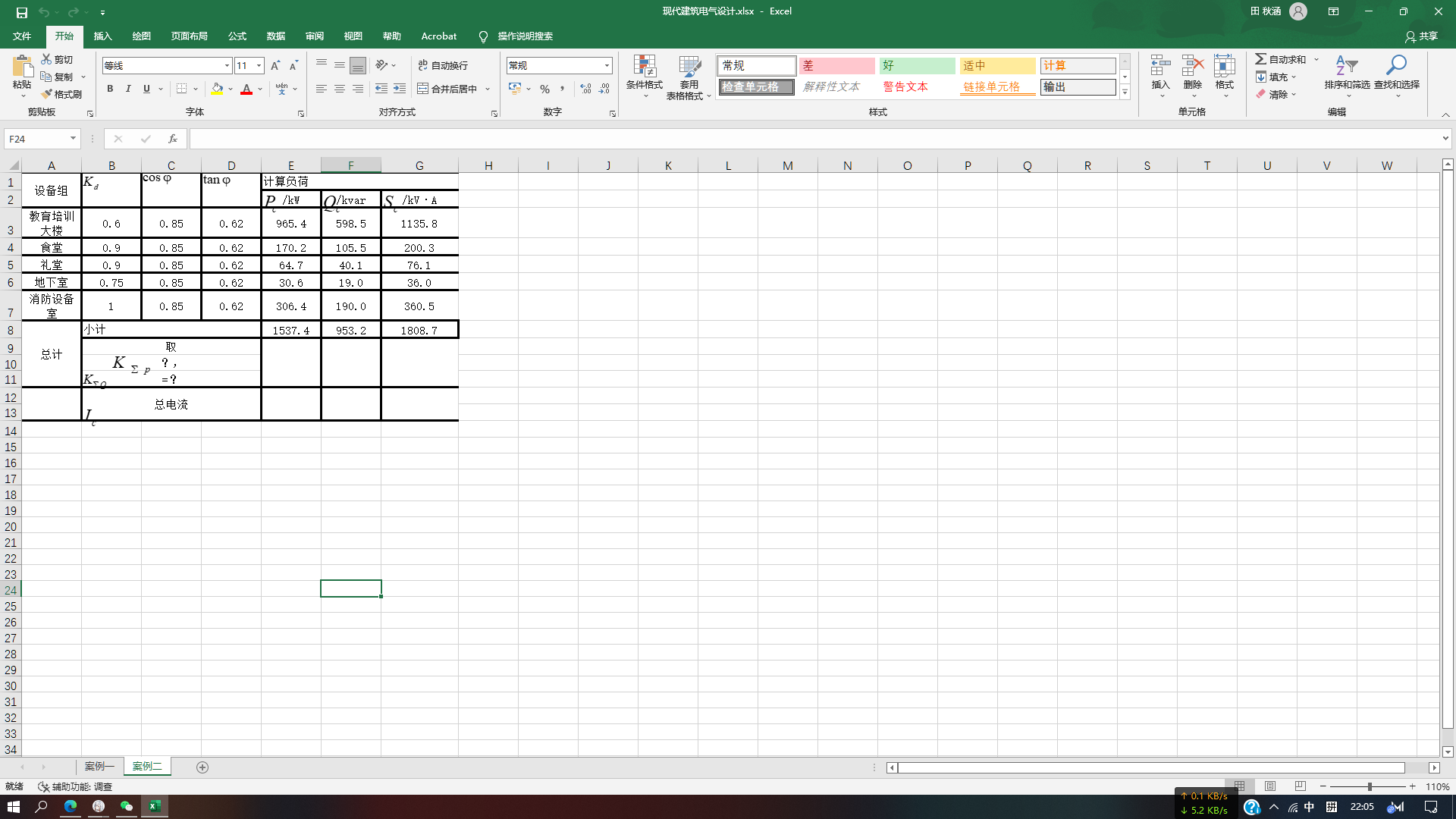Image resolution: width=1456 pixels, height=819 pixels.
Task: Switch to the 页面布局 tab
Action: (x=189, y=36)
